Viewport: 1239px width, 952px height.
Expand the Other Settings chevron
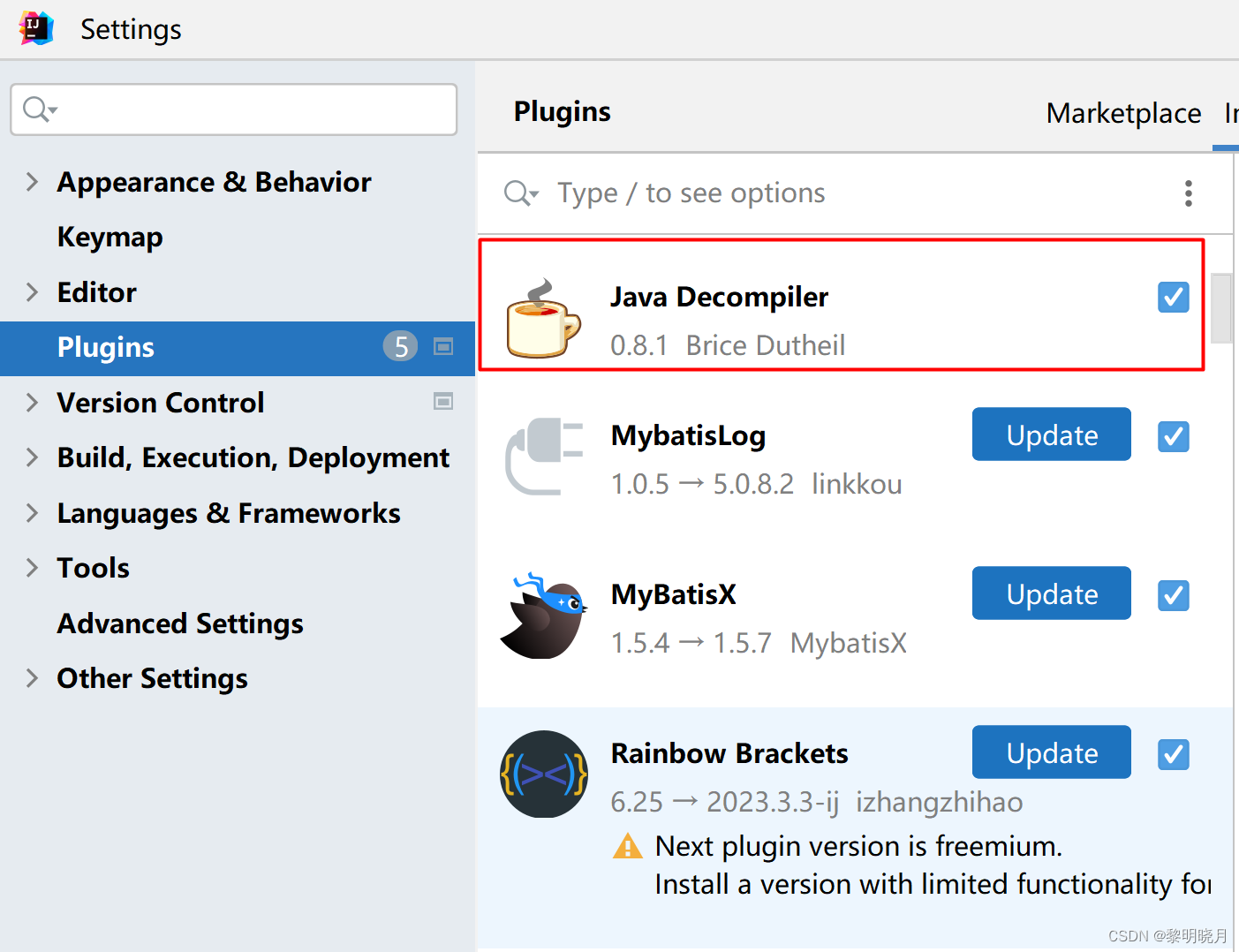click(33, 678)
